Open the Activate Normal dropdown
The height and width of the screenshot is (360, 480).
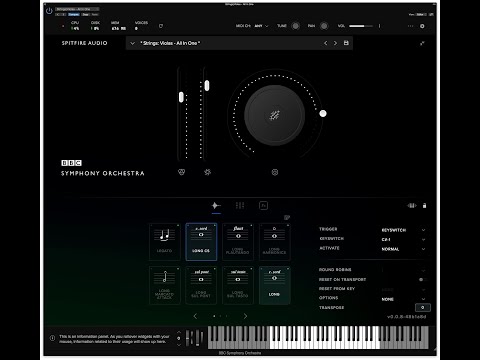tap(403, 249)
